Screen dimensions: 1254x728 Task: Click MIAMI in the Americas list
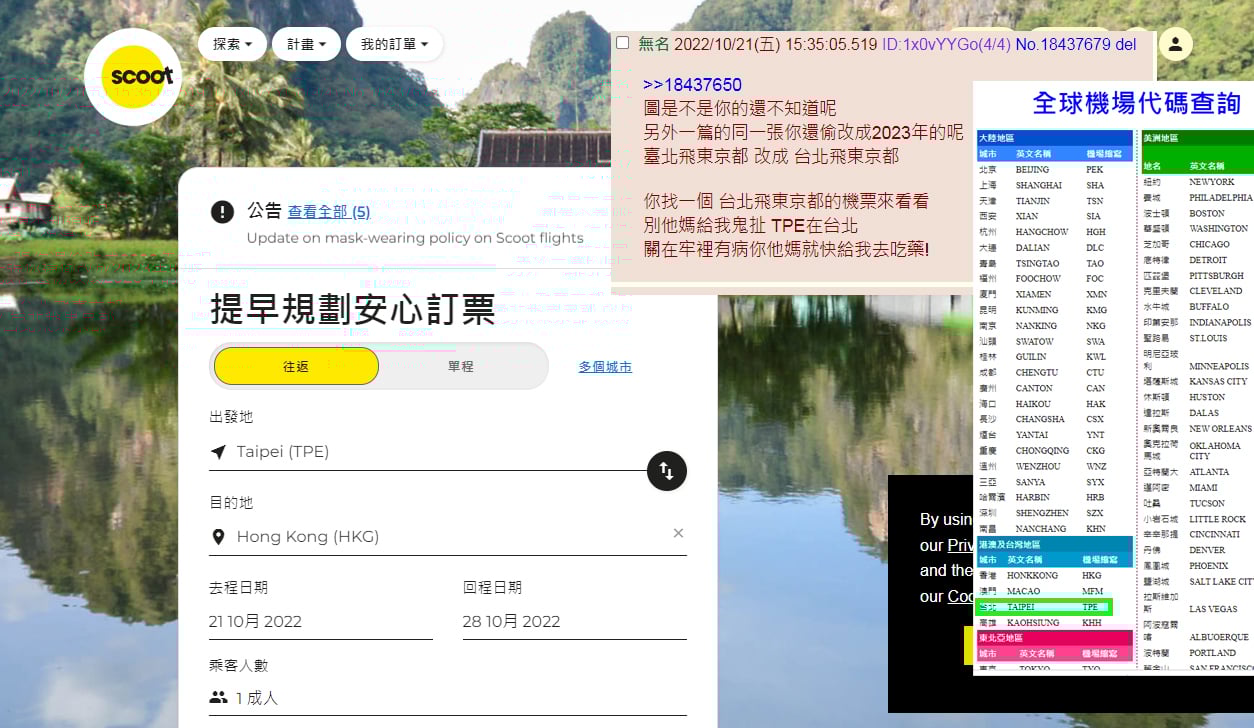pyautogui.click(x=1203, y=488)
